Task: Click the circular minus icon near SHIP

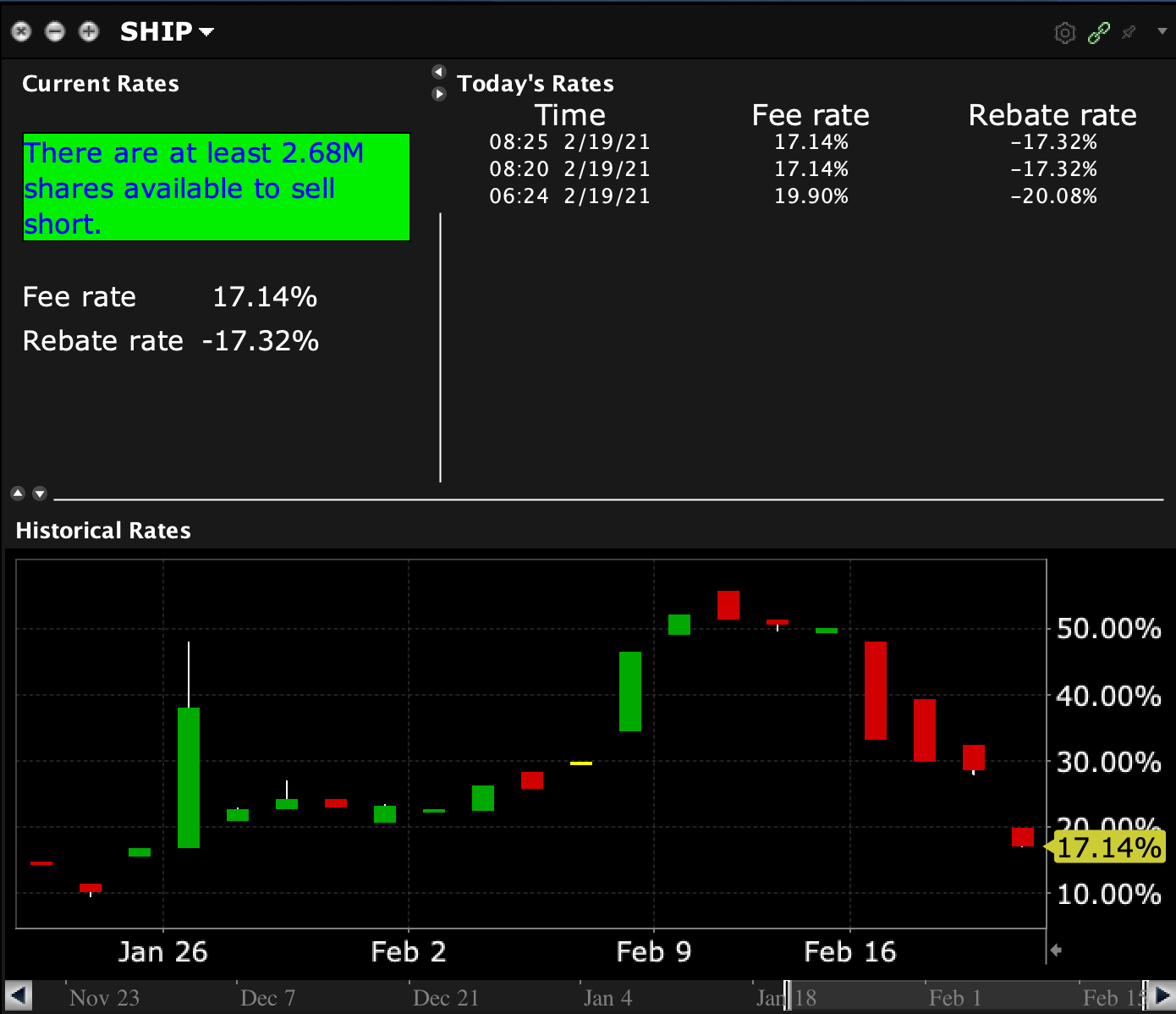Action: (55, 32)
